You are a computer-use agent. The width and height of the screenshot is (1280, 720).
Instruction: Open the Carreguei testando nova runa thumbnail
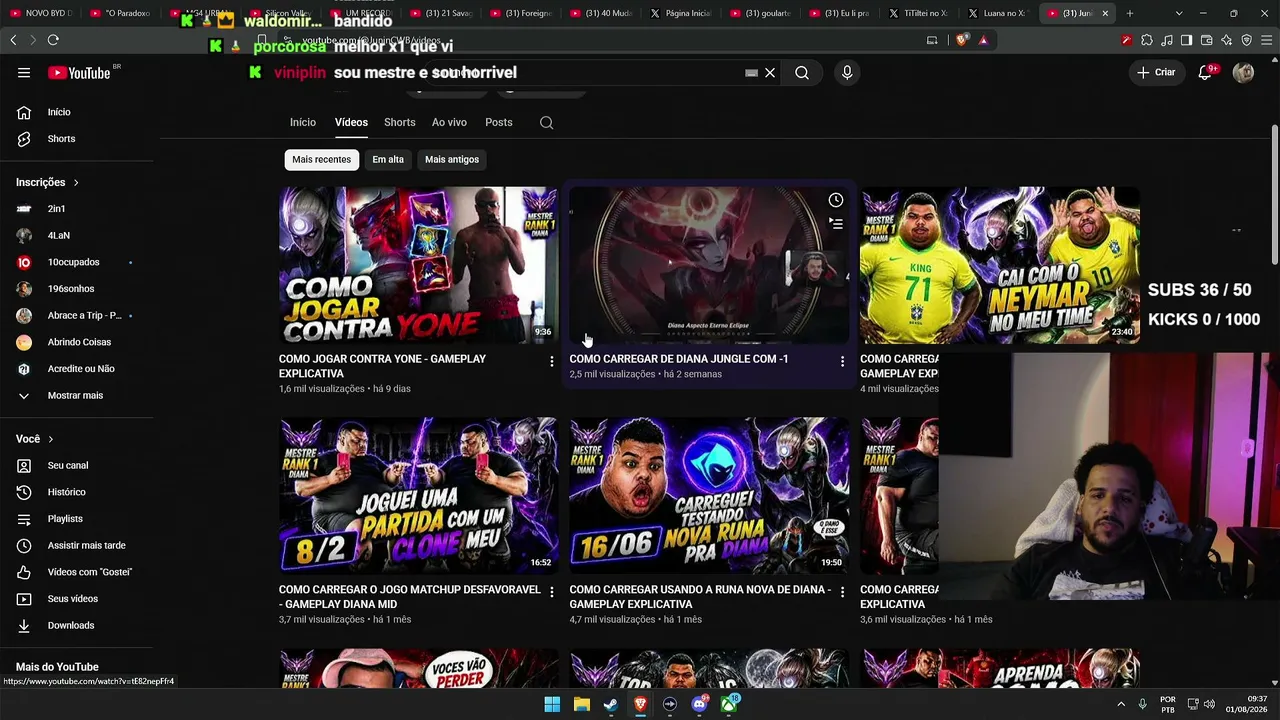pyautogui.click(x=709, y=496)
